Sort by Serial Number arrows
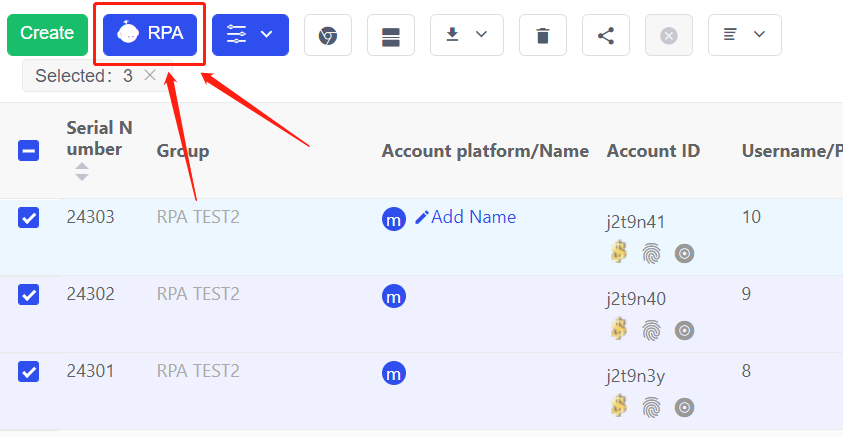 click(x=82, y=171)
